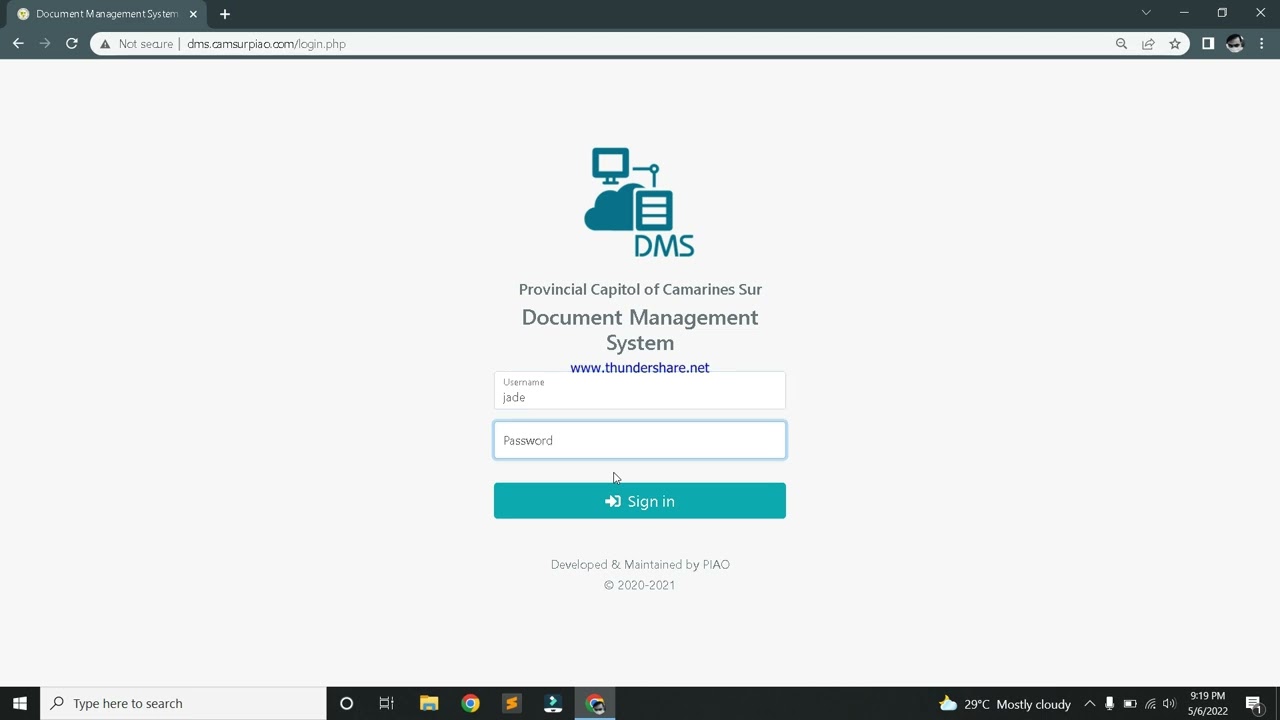Viewport: 1280px width, 720px height.
Task: Show hidden system tray icons chevron
Action: pos(1090,704)
